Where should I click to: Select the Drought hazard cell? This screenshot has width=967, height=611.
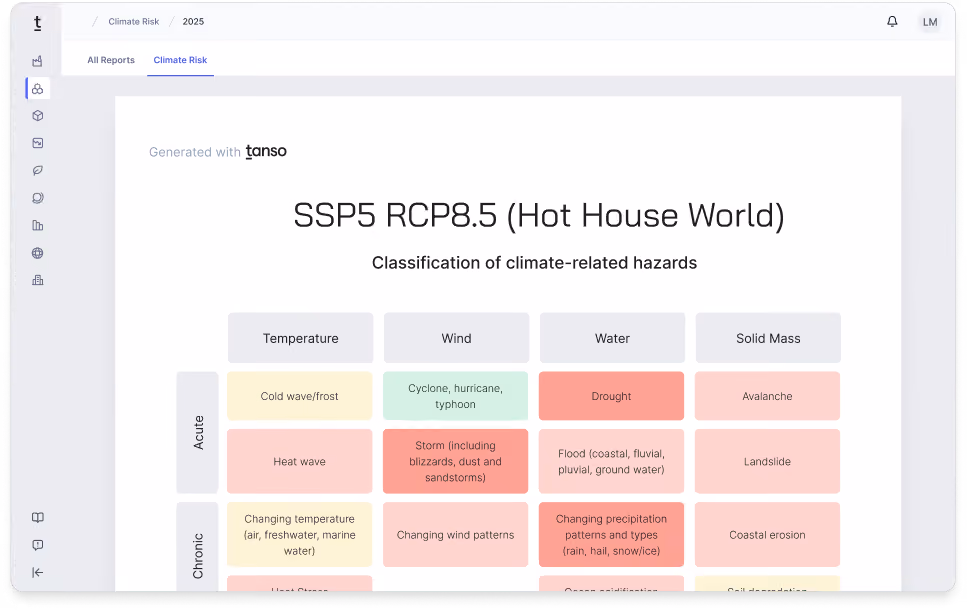pos(611,396)
